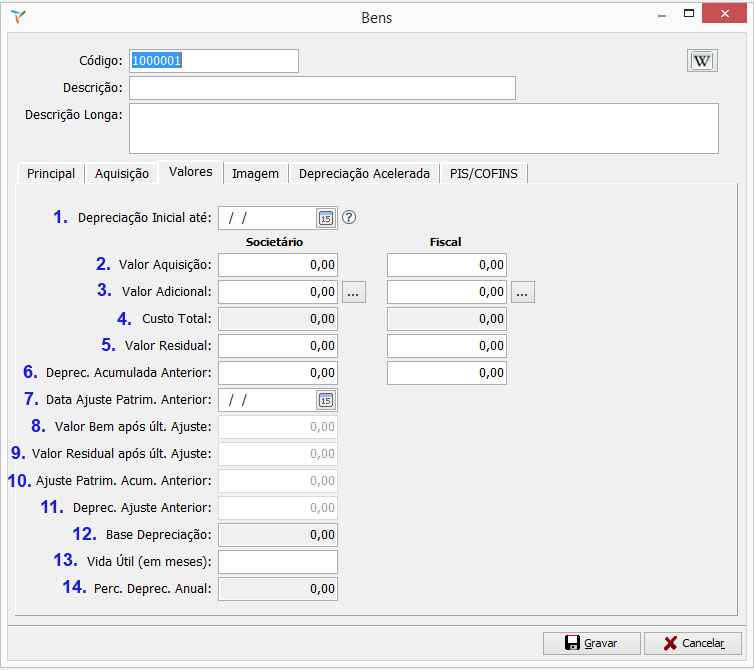The image size is (754, 670).
Task: Click the Gravar save button
Action: pos(591,643)
